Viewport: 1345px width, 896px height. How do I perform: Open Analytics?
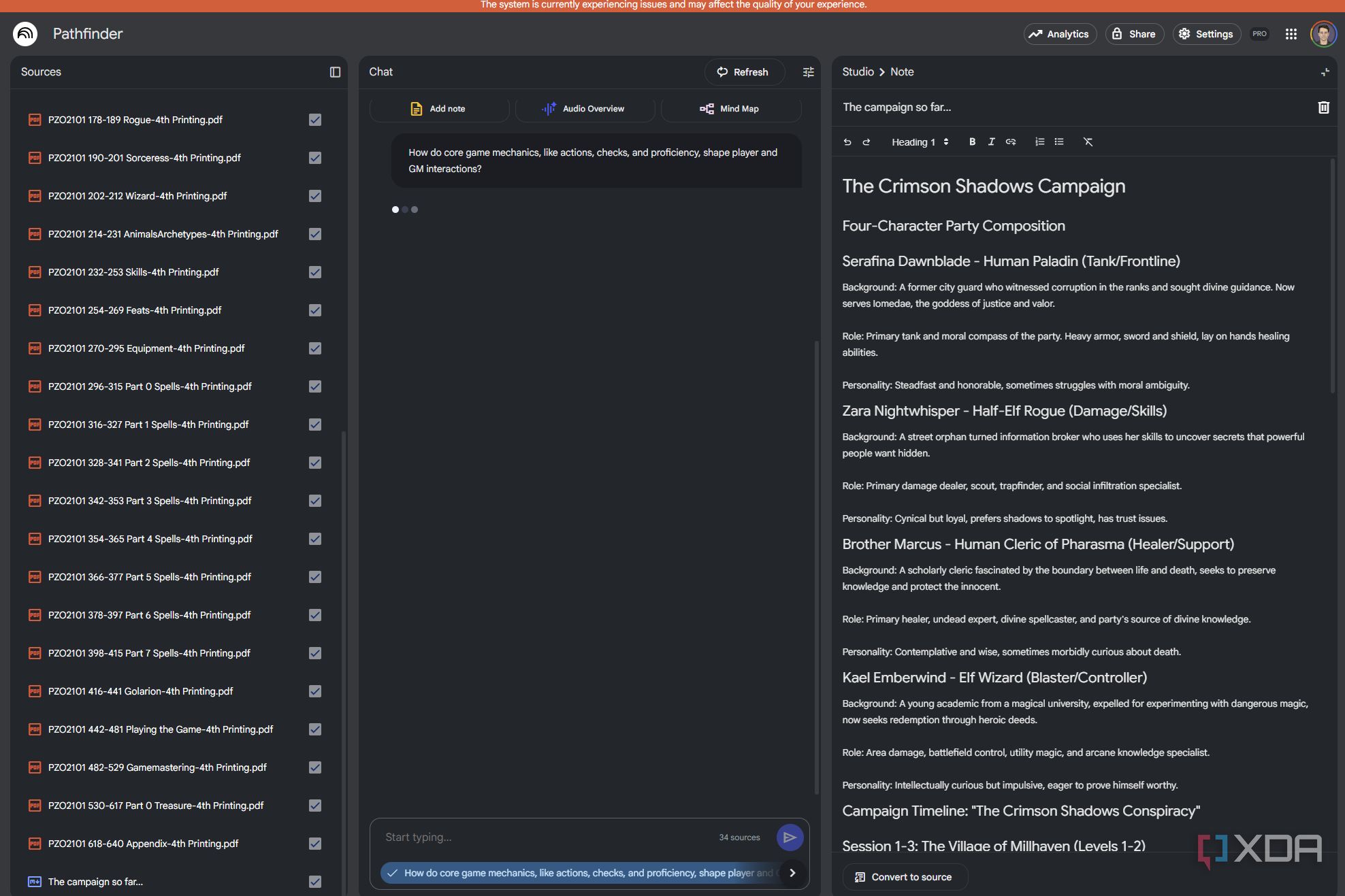[x=1060, y=34]
